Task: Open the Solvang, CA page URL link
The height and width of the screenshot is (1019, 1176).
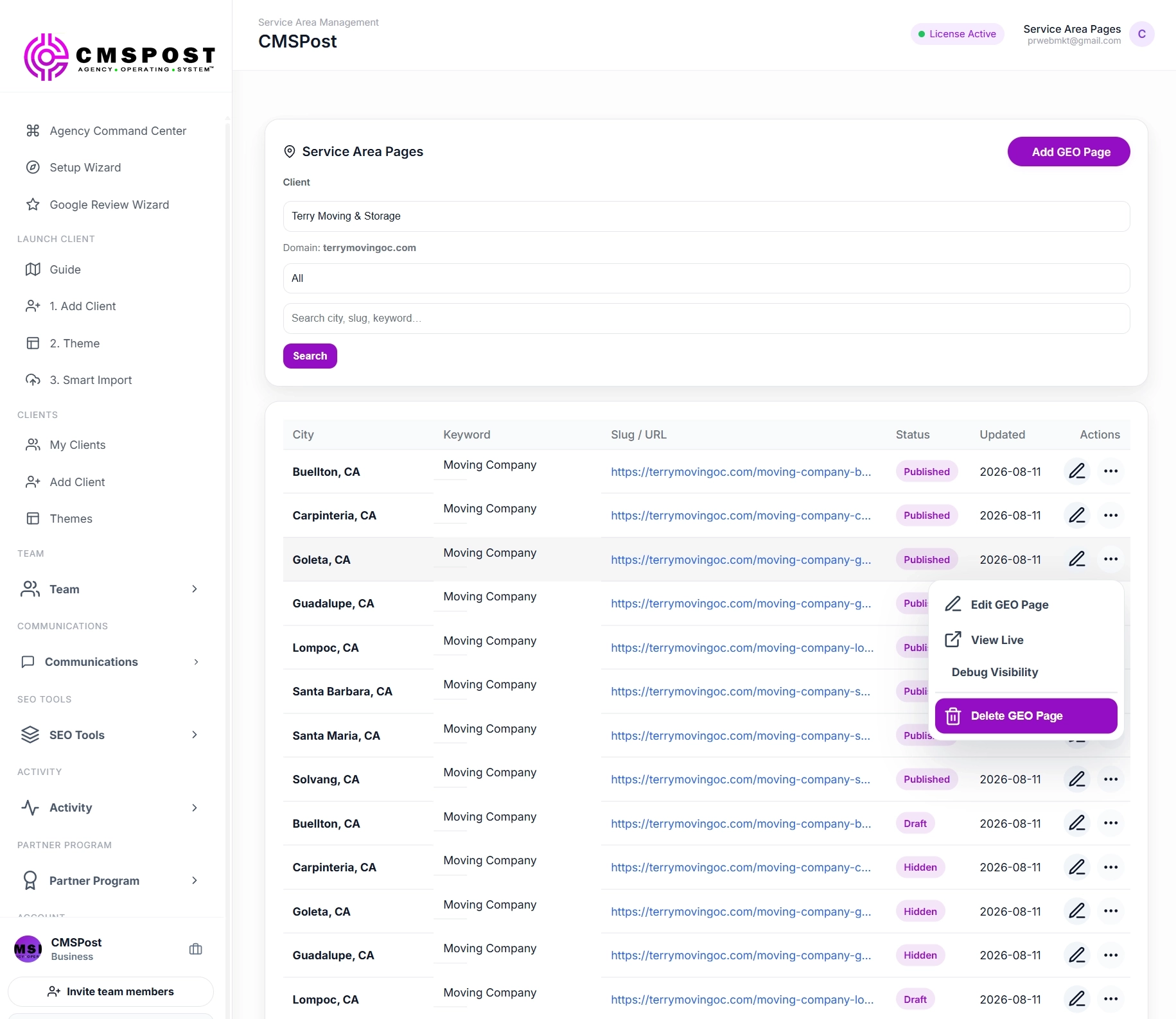Action: click(741, 779)
